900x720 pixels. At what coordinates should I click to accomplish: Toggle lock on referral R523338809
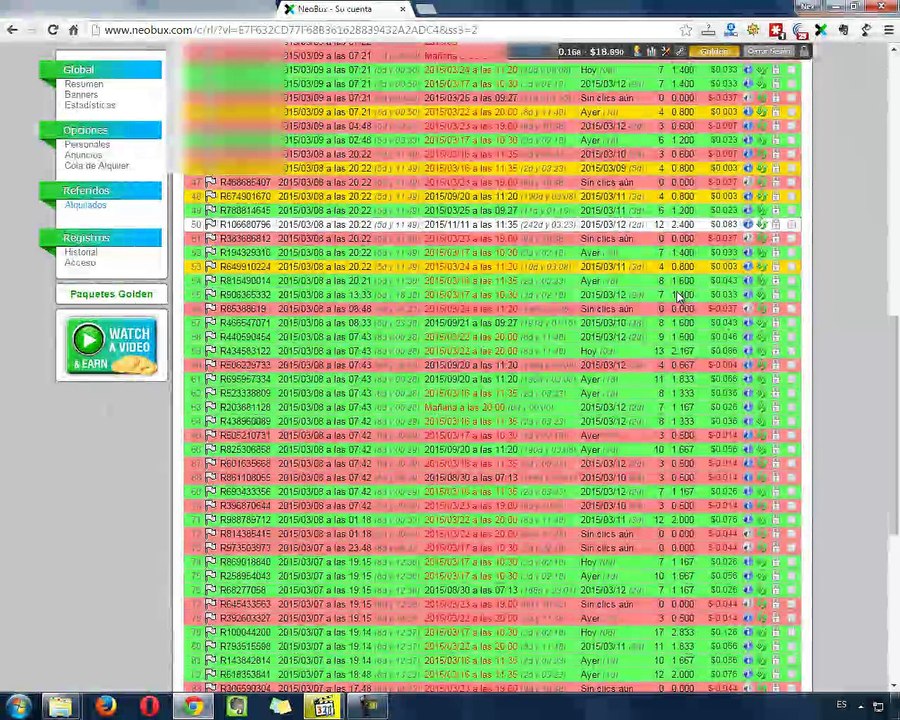[776, 393]
